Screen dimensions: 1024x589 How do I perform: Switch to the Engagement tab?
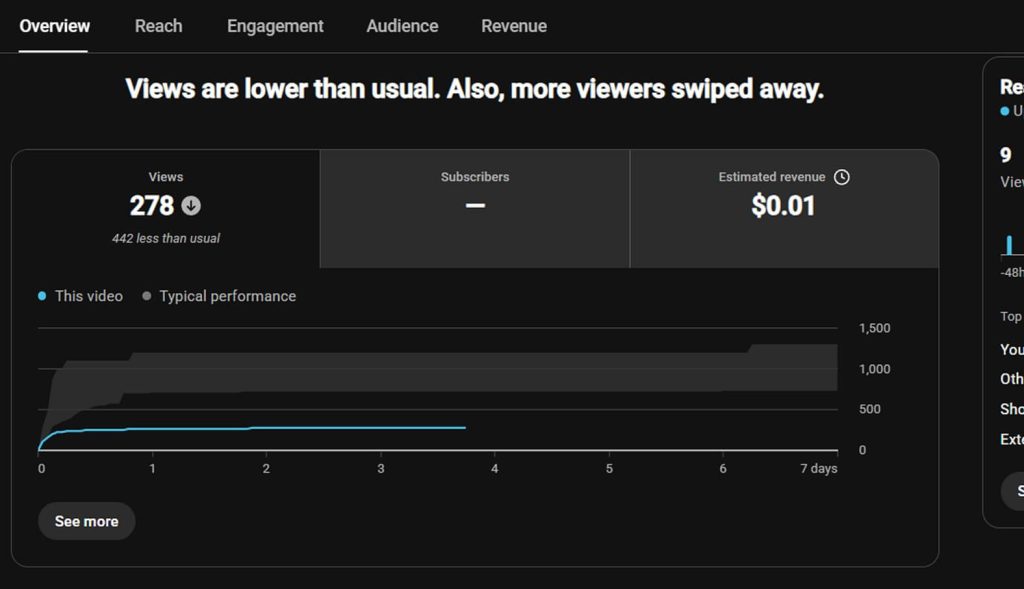pos(275,26)
